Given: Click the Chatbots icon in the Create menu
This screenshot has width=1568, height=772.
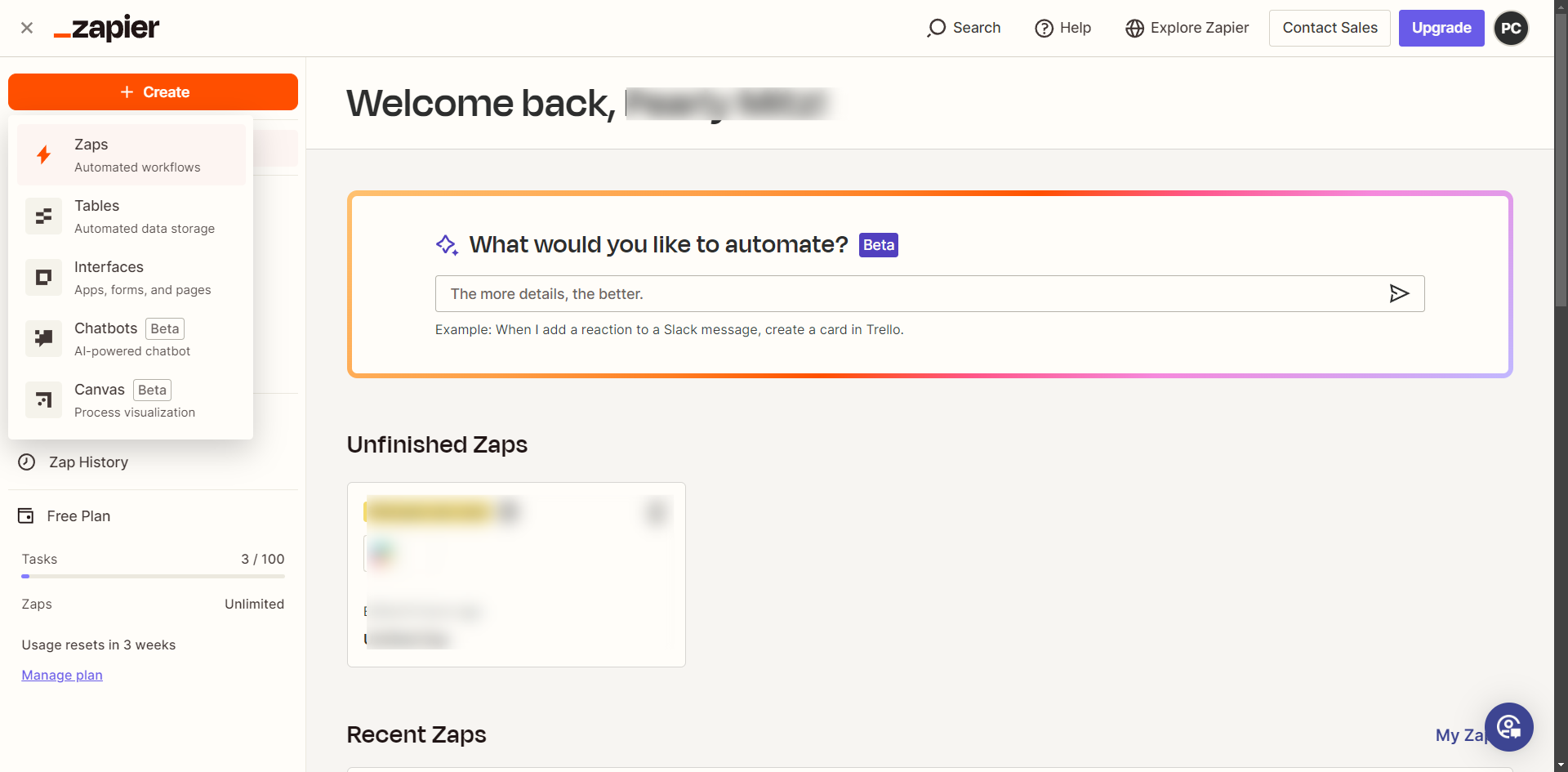Looking at the screenshot, I should click(x=44, y=339).
